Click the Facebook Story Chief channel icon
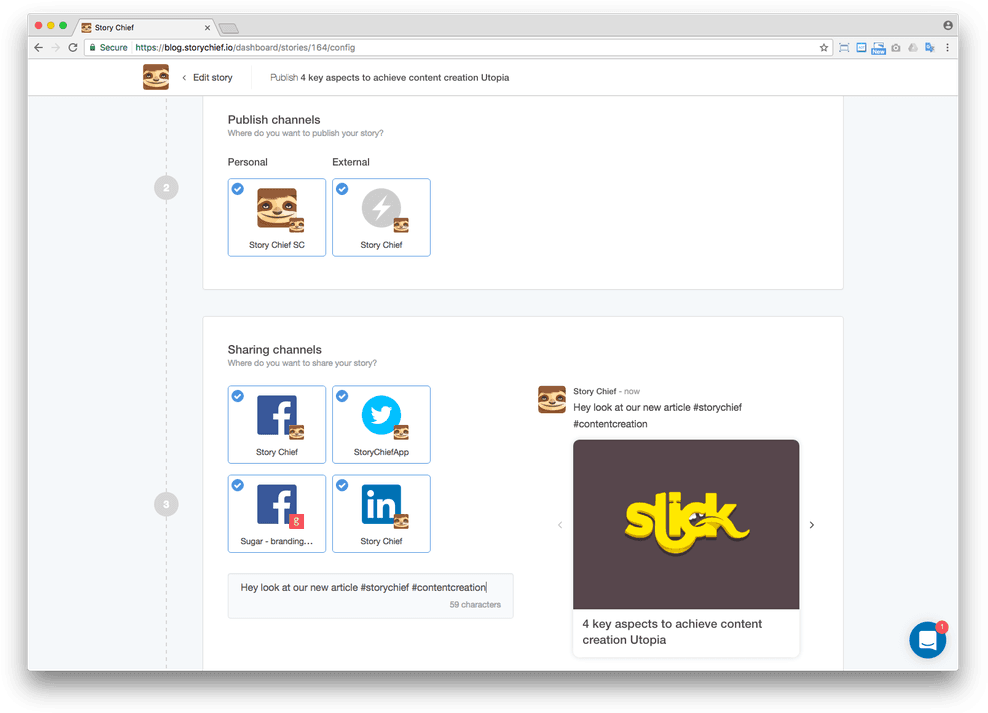The width and height of the screenshot is (988, 713). click(x=276, y=416)
